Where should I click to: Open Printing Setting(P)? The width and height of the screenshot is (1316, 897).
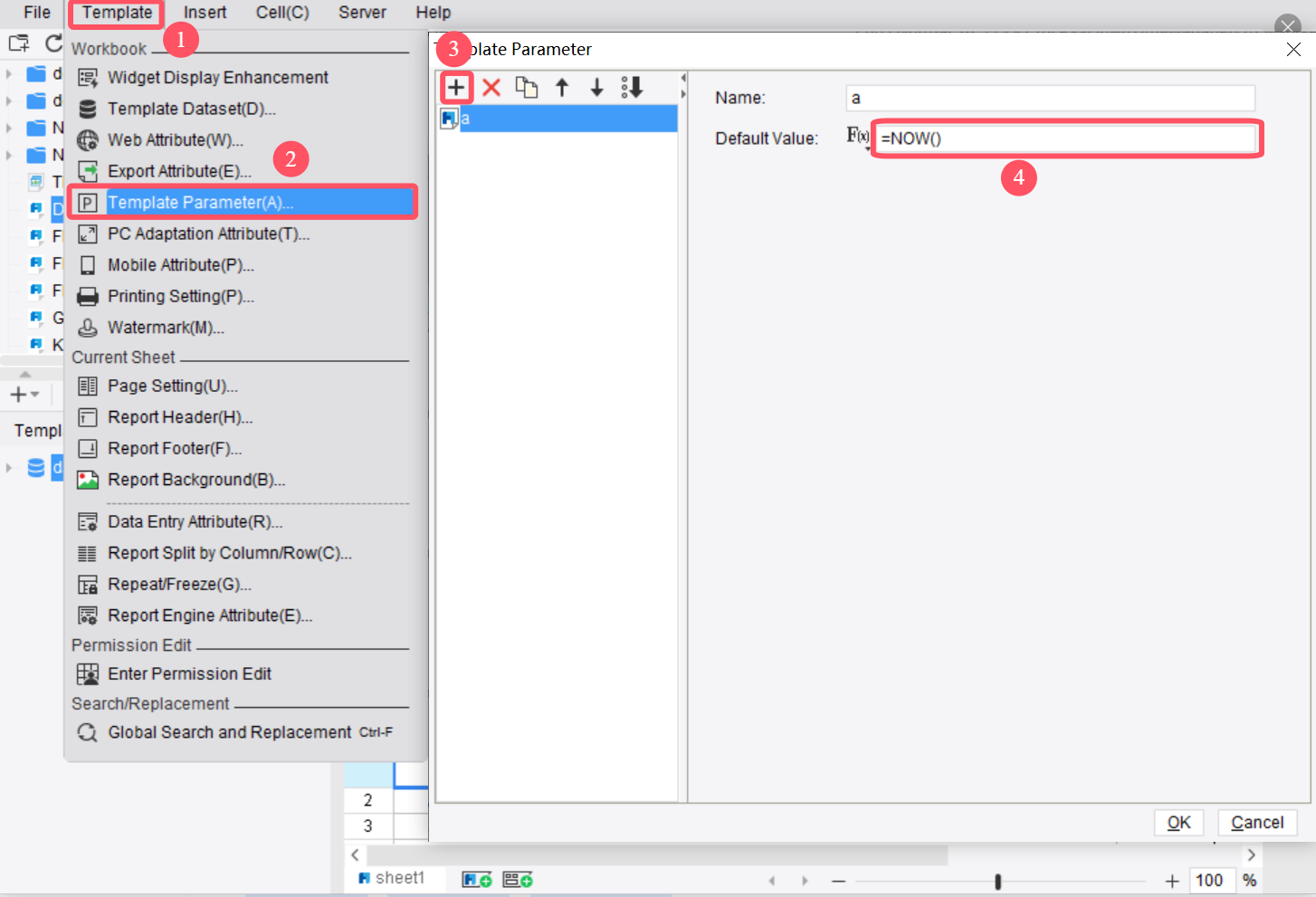(181, 296)
